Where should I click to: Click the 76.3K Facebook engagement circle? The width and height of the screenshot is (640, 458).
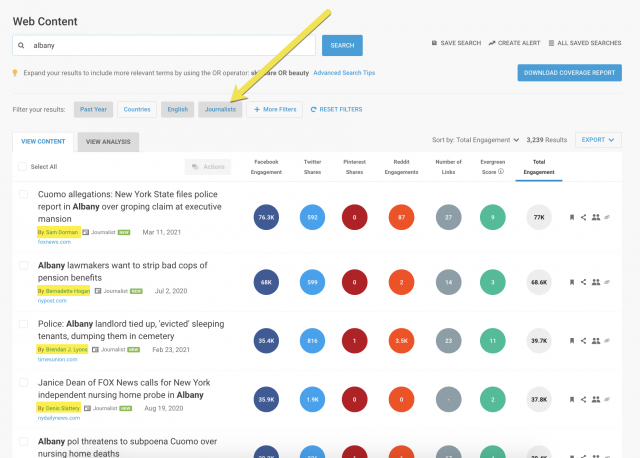click(266, 217)
